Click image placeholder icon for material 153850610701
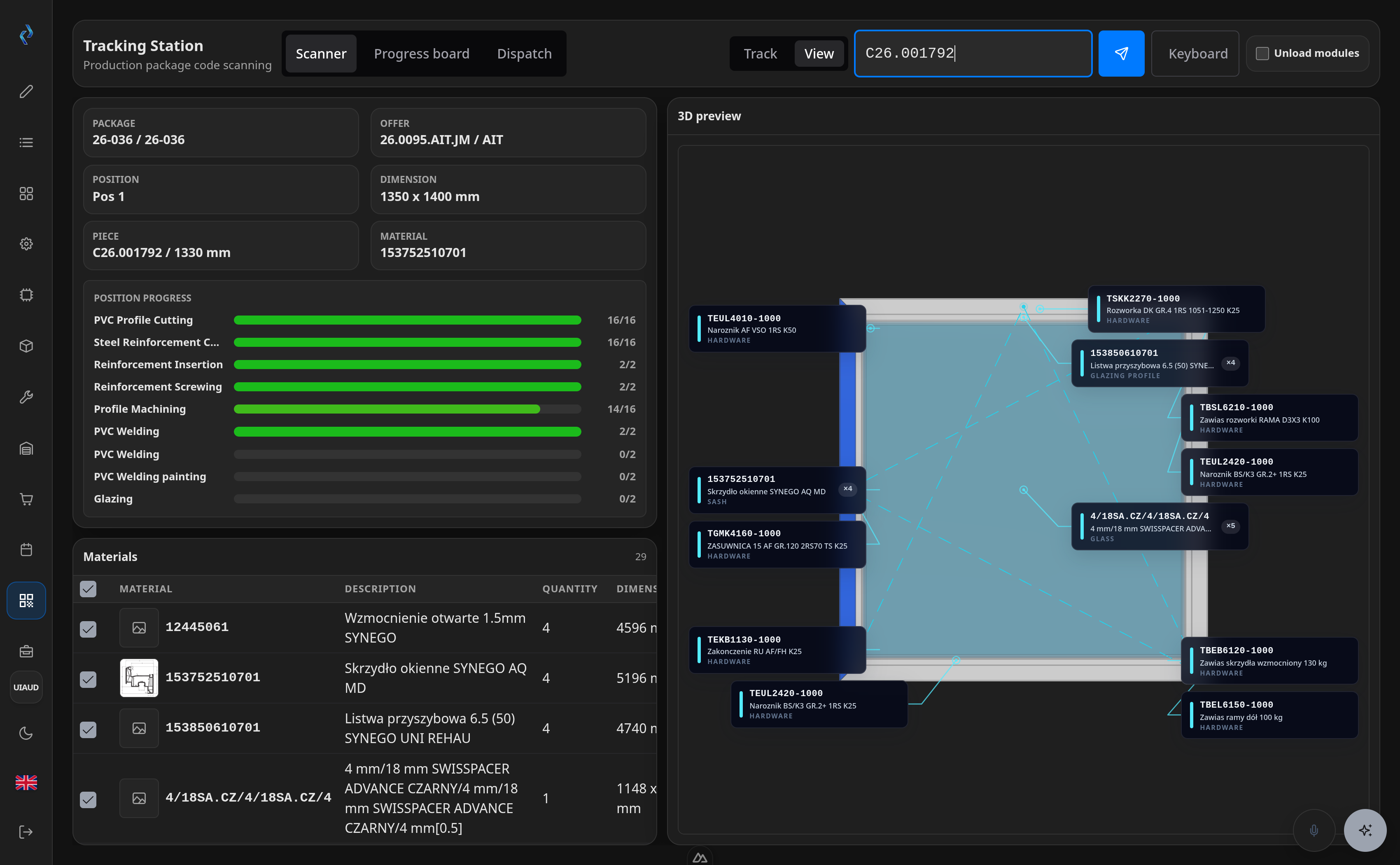The width and height of the screenshot is (1400, 865). click(x=139, y=728)
